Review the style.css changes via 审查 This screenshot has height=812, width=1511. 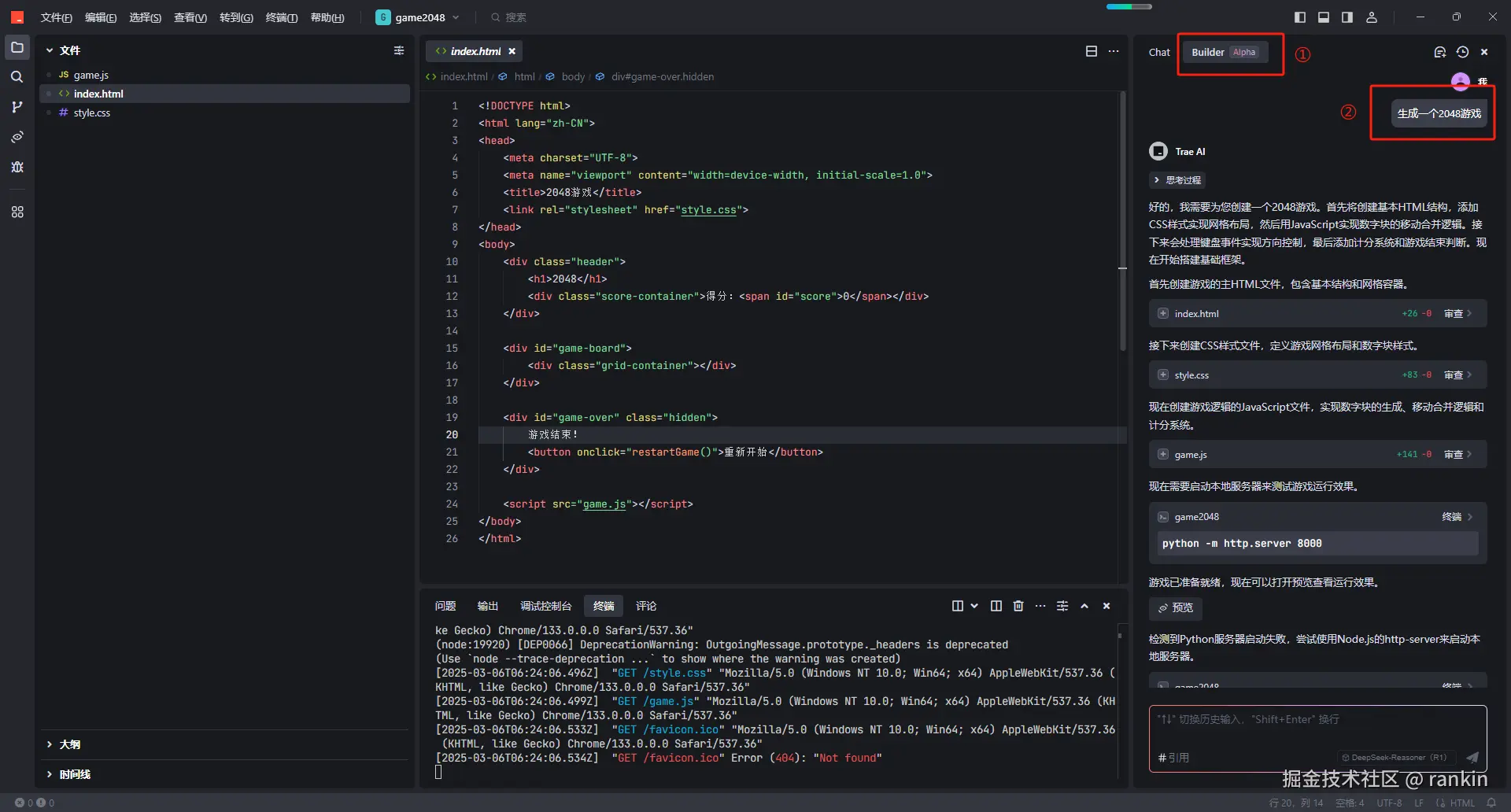pyautogui.click(x=1457, y=375)
